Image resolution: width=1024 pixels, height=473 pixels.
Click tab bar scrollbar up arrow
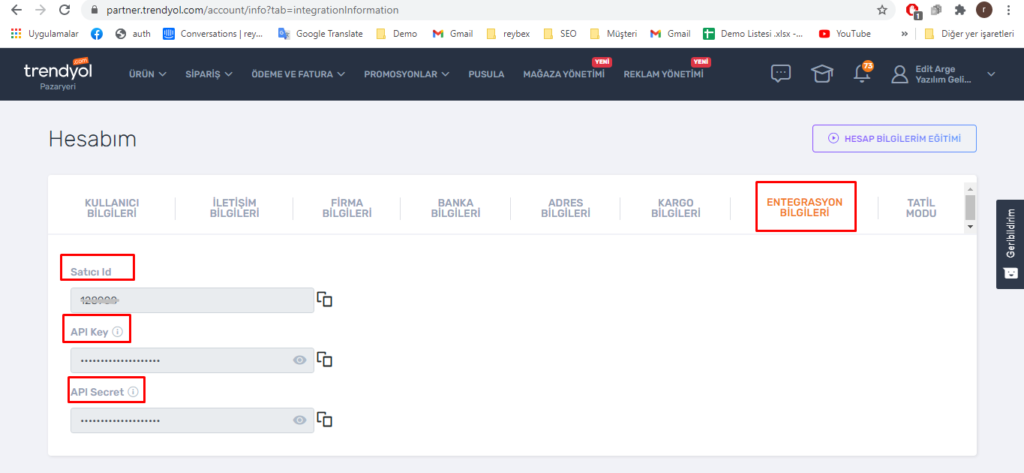pos(970,188)
